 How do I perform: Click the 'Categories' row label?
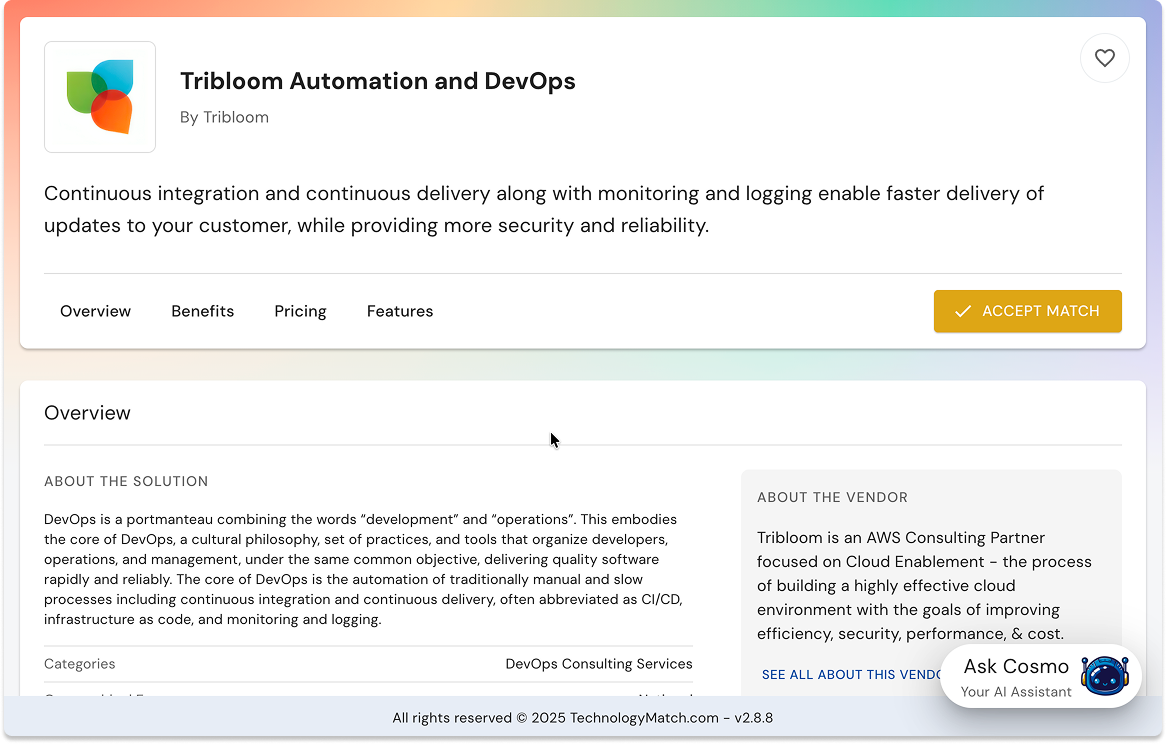click(80, 664)
